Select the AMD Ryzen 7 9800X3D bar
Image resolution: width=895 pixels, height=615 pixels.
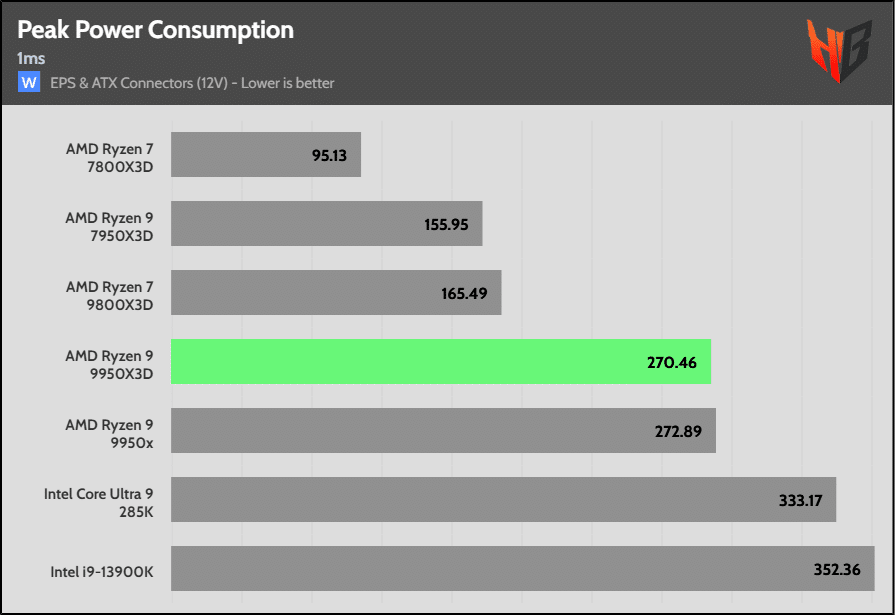[x=335, y=292]
